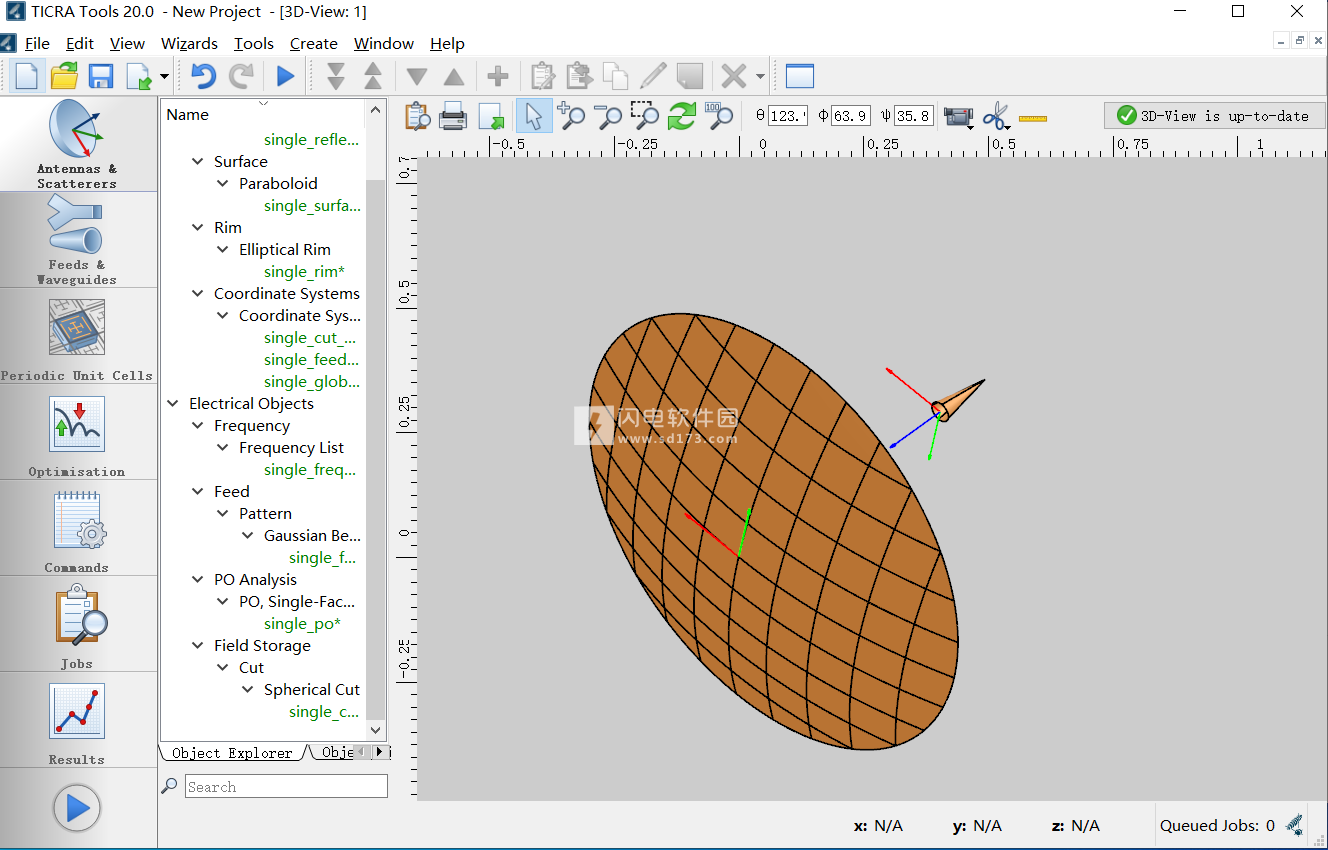The width and height of the screenshot is (1328, 850).
Task: Click the psi angle input field
Action: click(913, 116)
